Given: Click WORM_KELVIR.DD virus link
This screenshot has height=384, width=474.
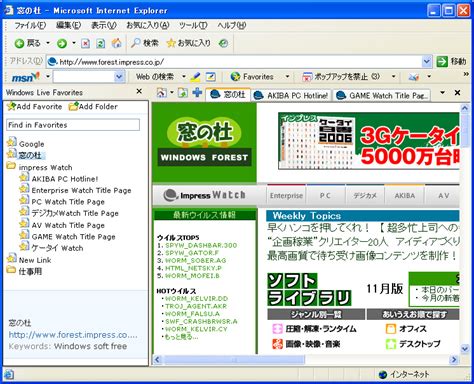Looking at the screenshot, I should coord(196,299).
